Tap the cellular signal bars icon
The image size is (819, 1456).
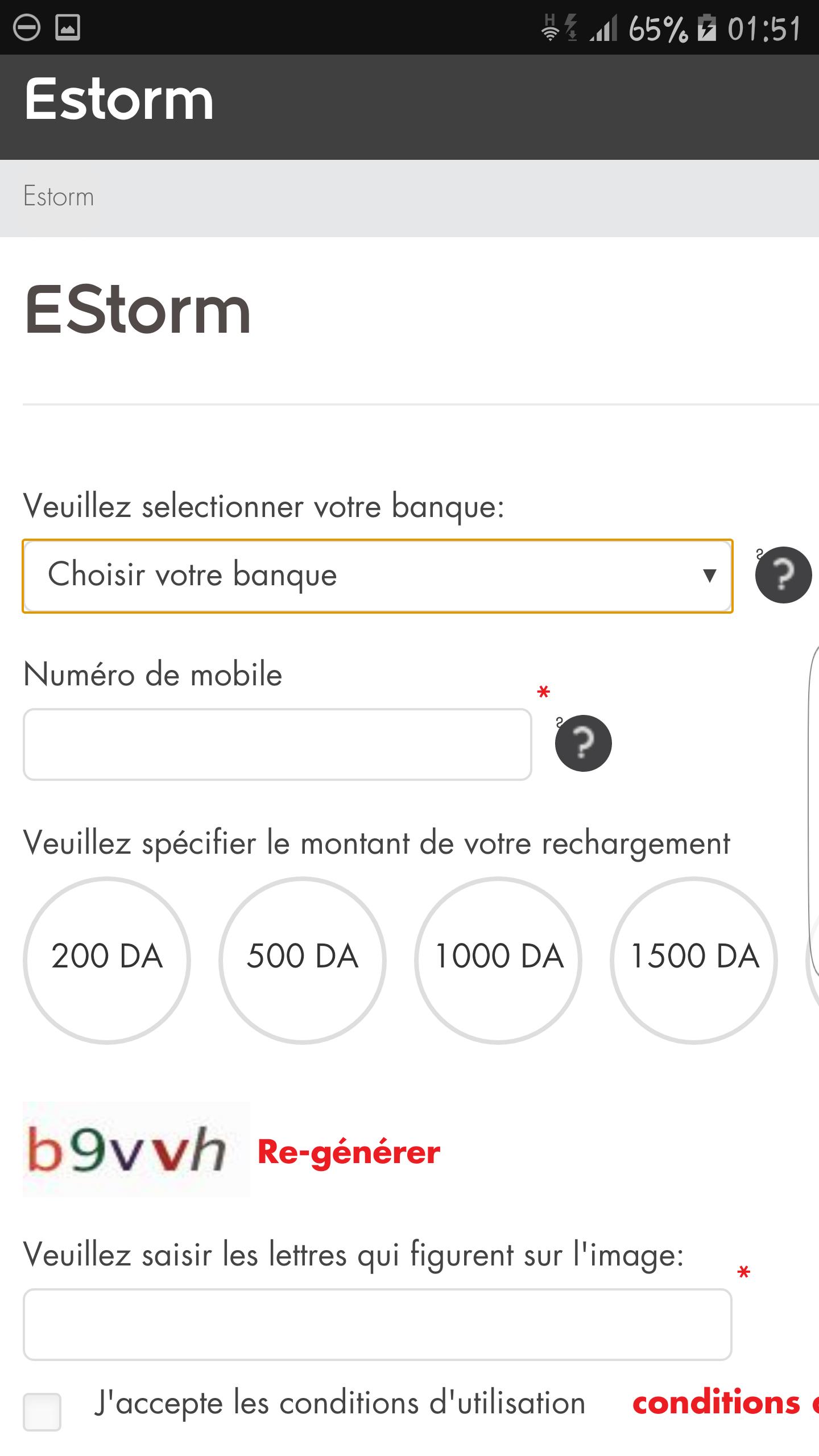[603, 28]
